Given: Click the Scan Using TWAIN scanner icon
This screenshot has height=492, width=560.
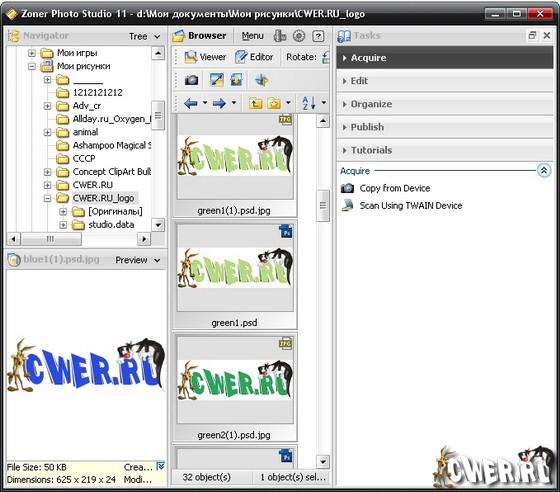Looking at the screenshot, I should [347, 205].
